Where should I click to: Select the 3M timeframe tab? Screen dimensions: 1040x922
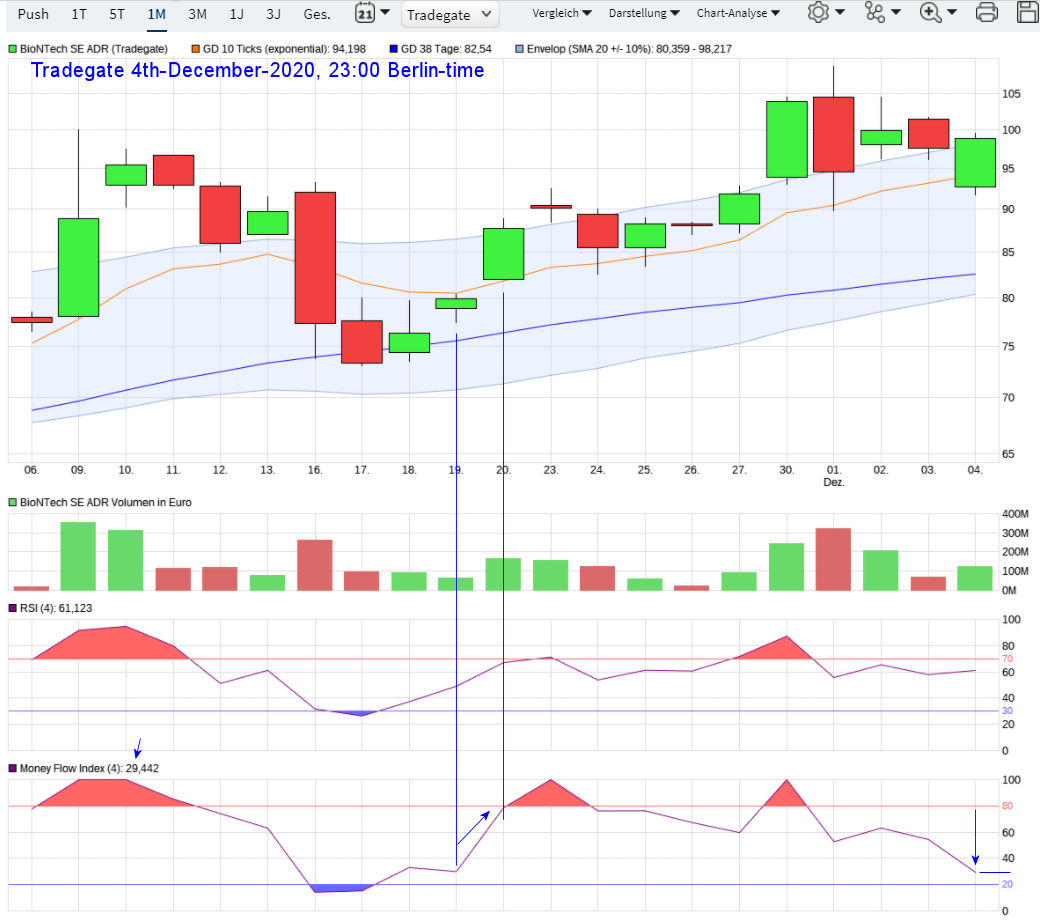click(197, 14)
